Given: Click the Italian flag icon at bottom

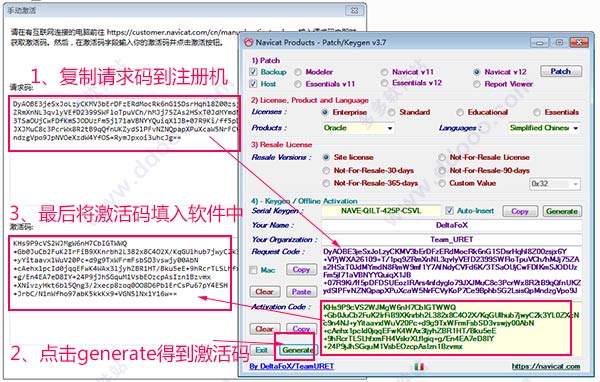Looking at the screenshot, I should coord(419,366).
